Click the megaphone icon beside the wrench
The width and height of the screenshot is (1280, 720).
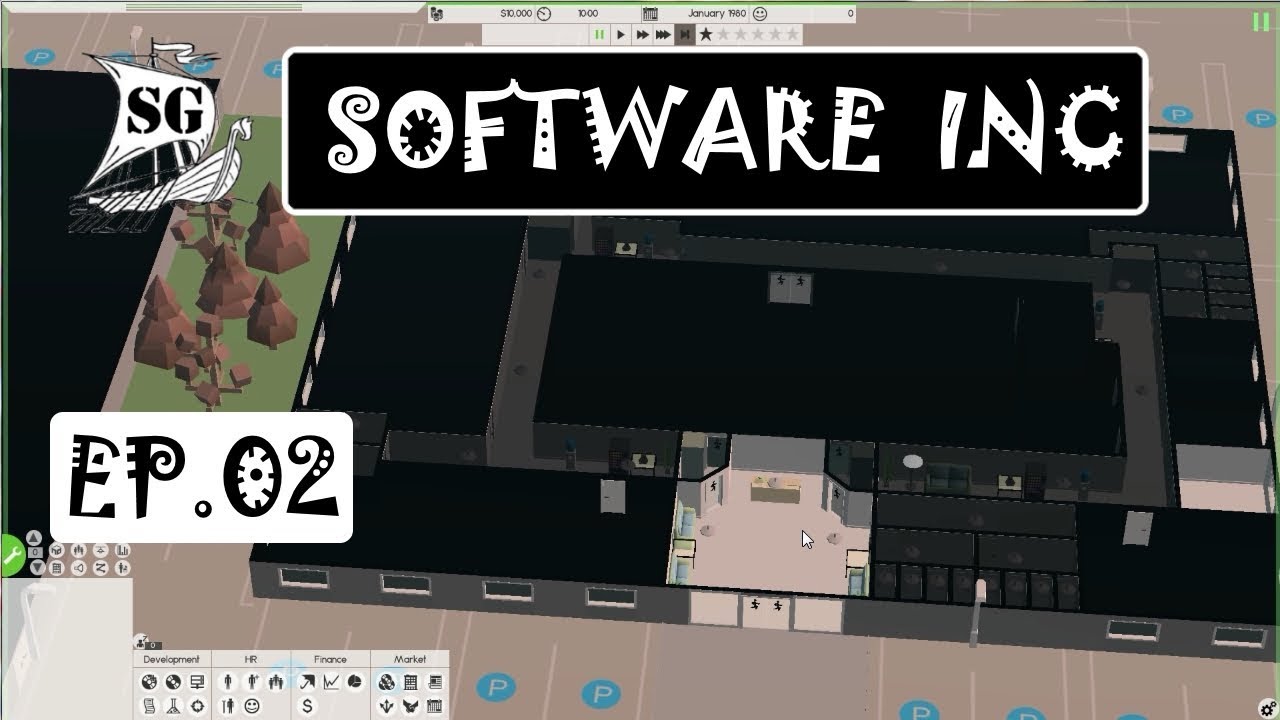pos(78,568)
